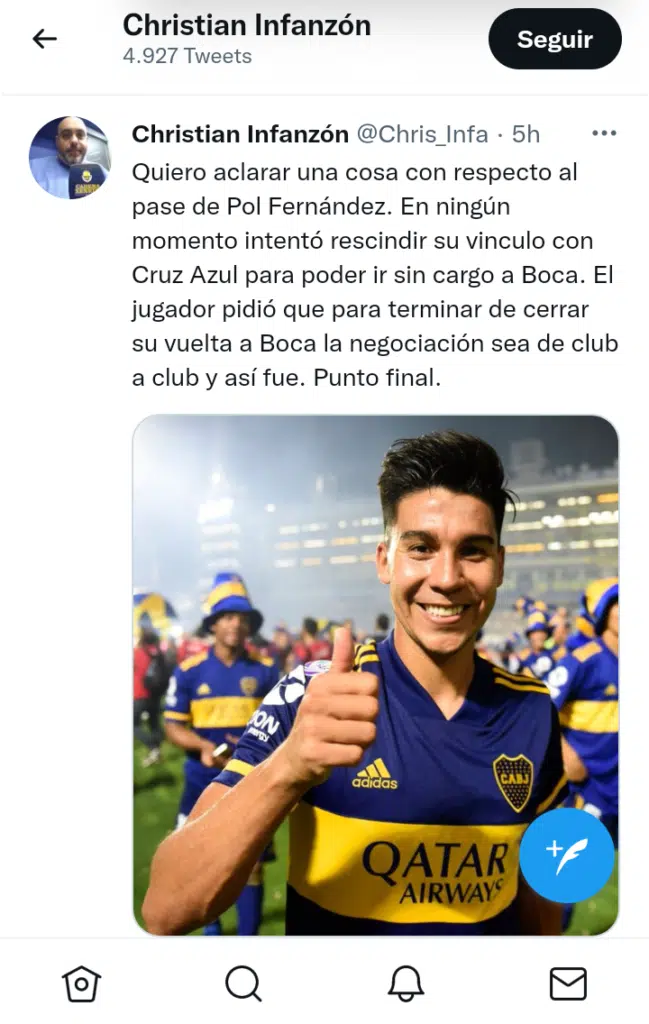Open the Messages envelope icon
The height and width of the screenshot is (1024, 649).
tap(568, 984)
